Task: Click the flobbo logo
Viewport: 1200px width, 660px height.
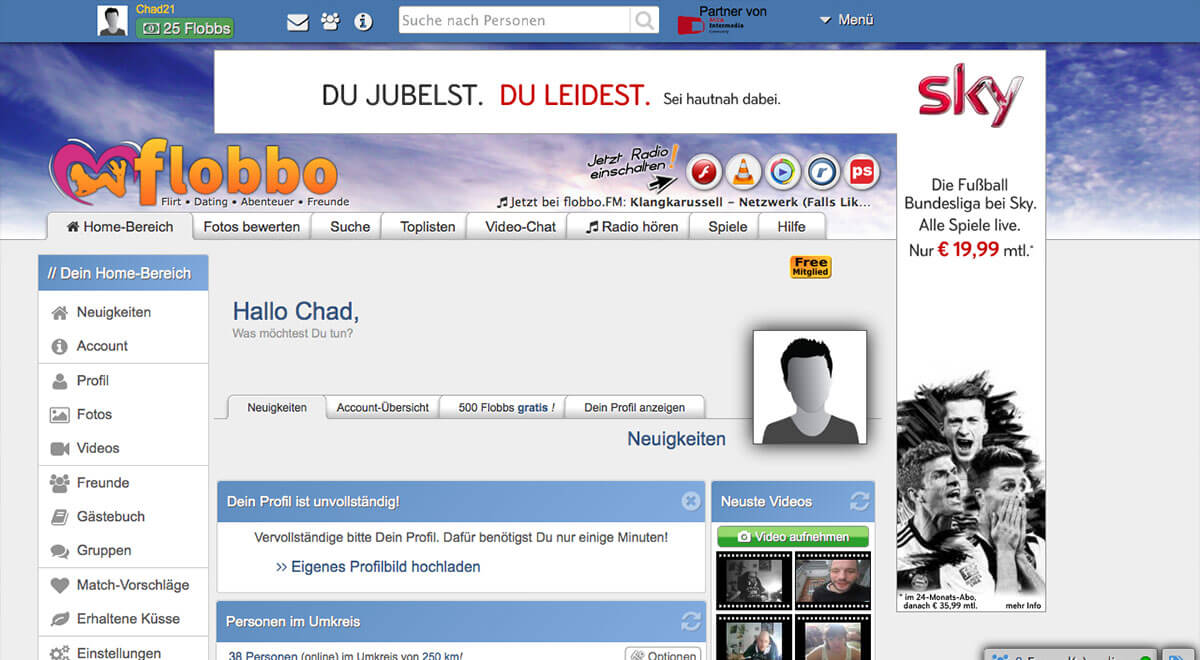Action: [193, 172]
